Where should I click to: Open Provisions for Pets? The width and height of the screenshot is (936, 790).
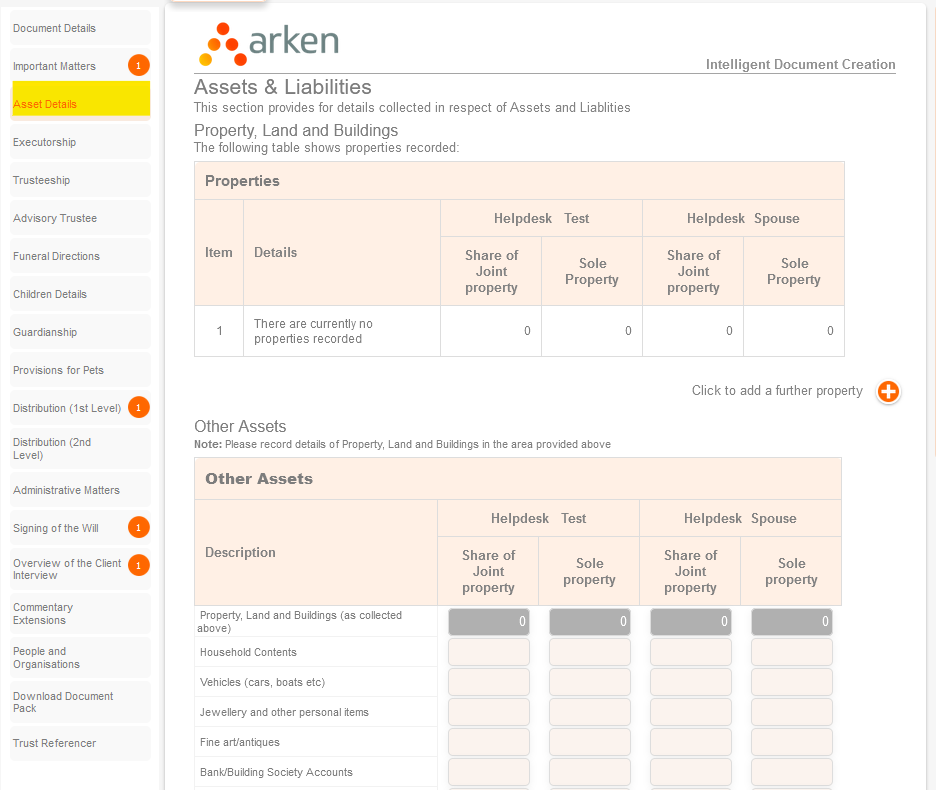[x=58, y=370]
